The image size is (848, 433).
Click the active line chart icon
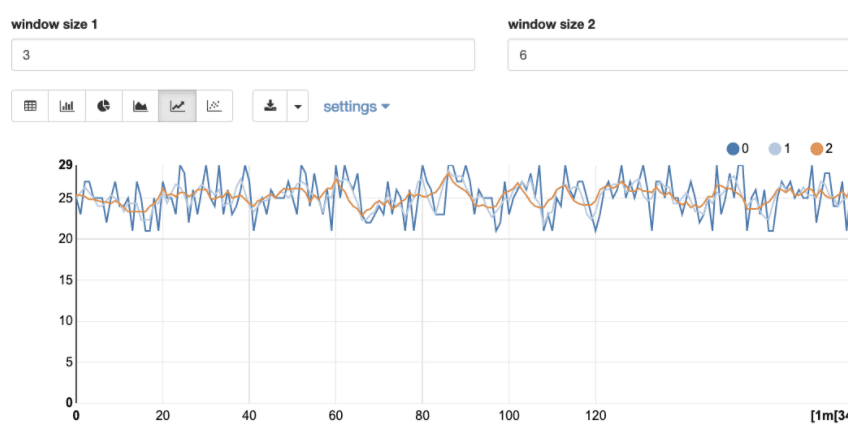point(177,106)
